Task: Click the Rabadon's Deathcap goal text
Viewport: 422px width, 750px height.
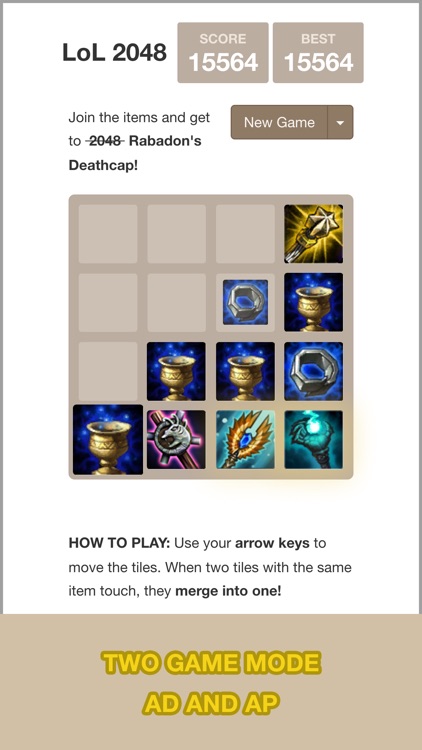Action: click(135, 154)
